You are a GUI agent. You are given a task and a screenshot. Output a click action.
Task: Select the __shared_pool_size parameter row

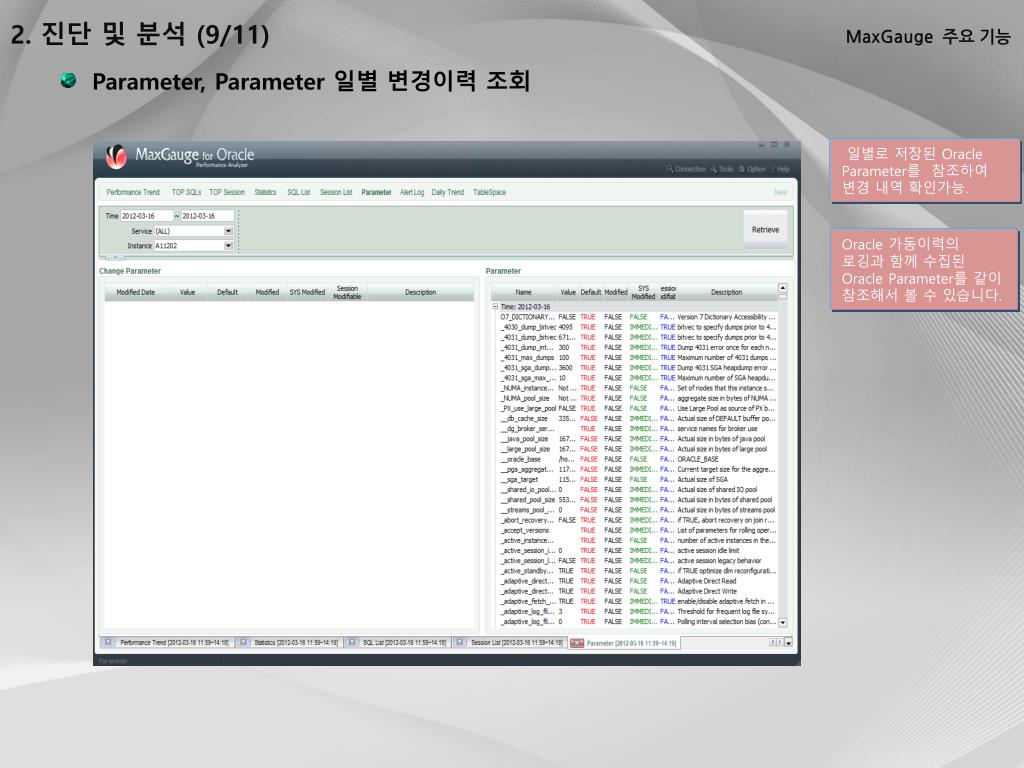(637, 500)
